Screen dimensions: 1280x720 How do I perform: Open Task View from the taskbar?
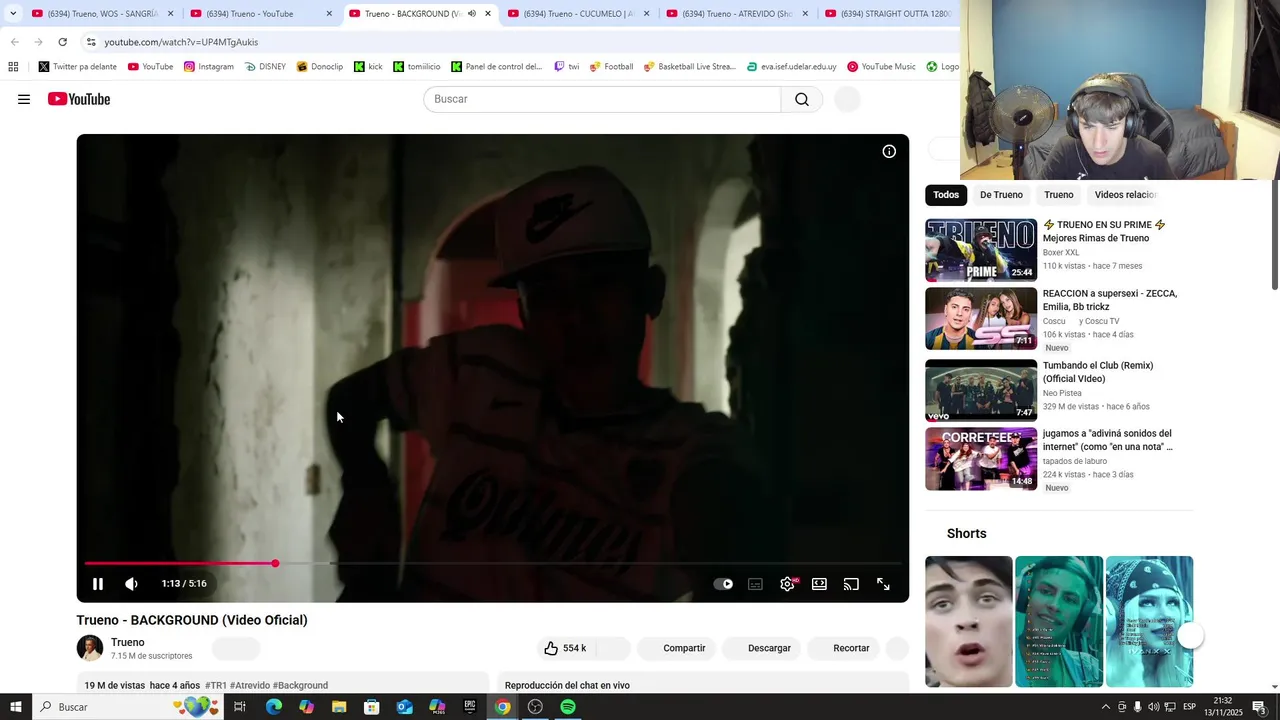coord(240,707)
